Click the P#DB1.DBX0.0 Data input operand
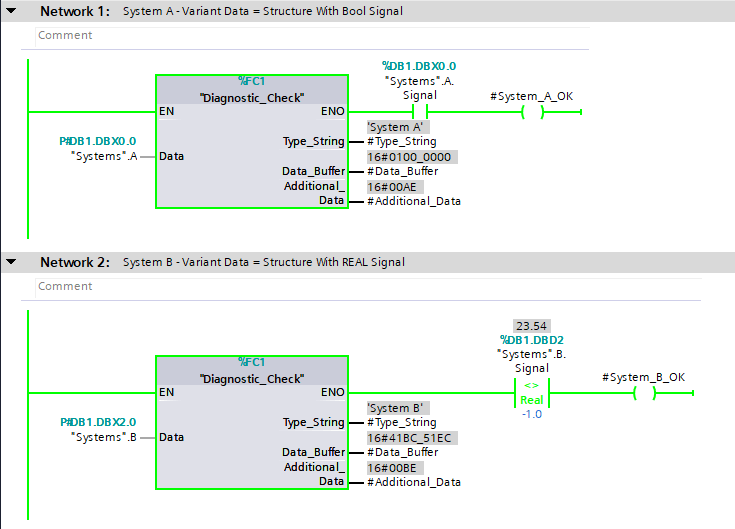 click(98, 141)
